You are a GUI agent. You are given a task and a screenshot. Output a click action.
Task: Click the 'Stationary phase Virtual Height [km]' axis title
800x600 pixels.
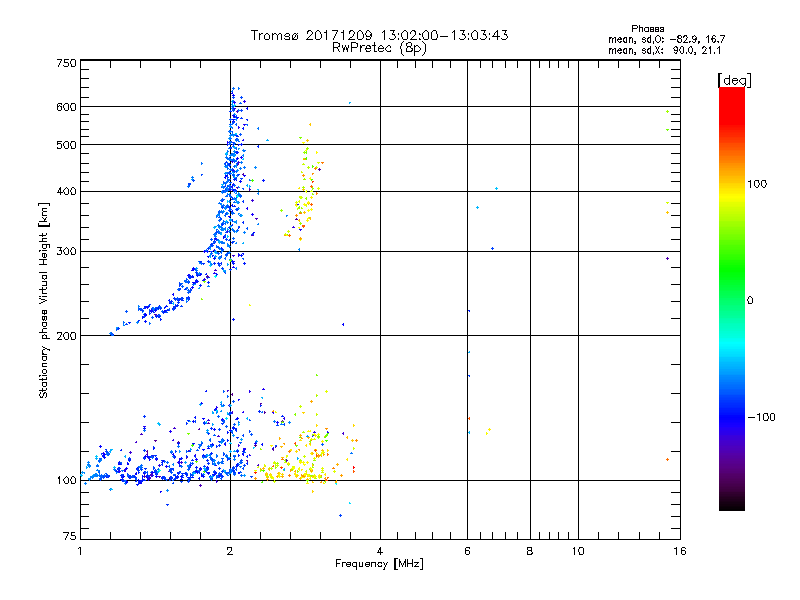point(43,301)
